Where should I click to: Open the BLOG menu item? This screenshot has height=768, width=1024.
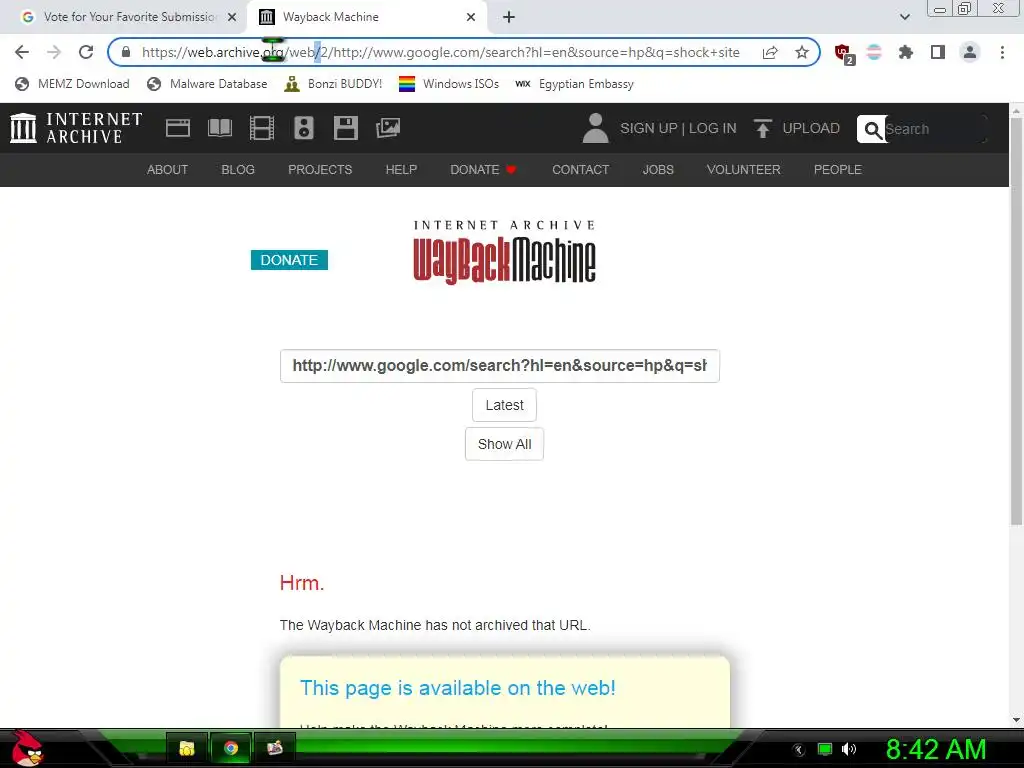click(x=238, y=170)
